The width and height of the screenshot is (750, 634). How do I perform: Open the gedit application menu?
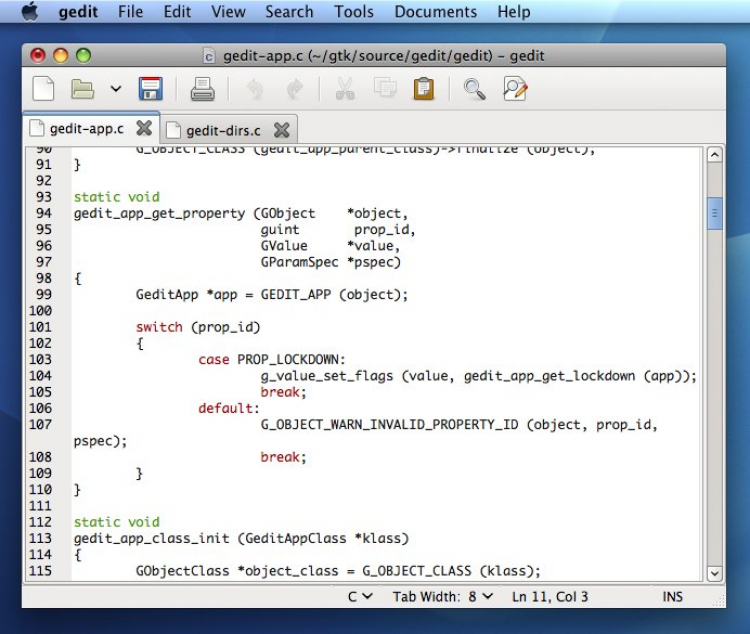(x=78, y=11)
